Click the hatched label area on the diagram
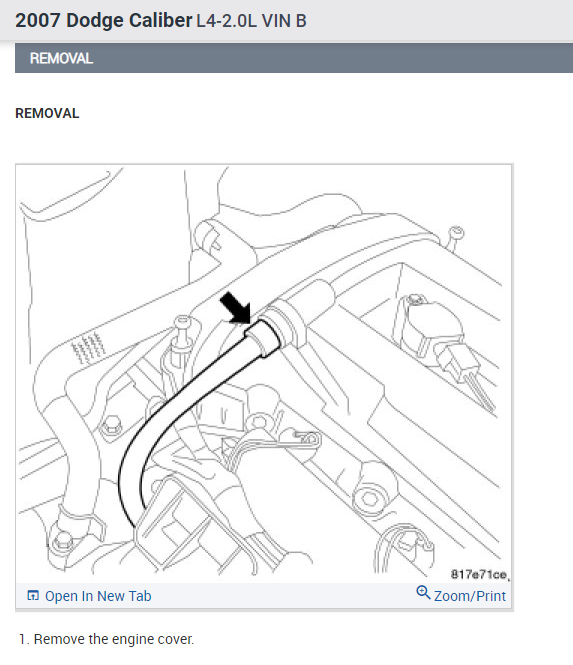This screenshot has height=665, width=573. point(88,348)
